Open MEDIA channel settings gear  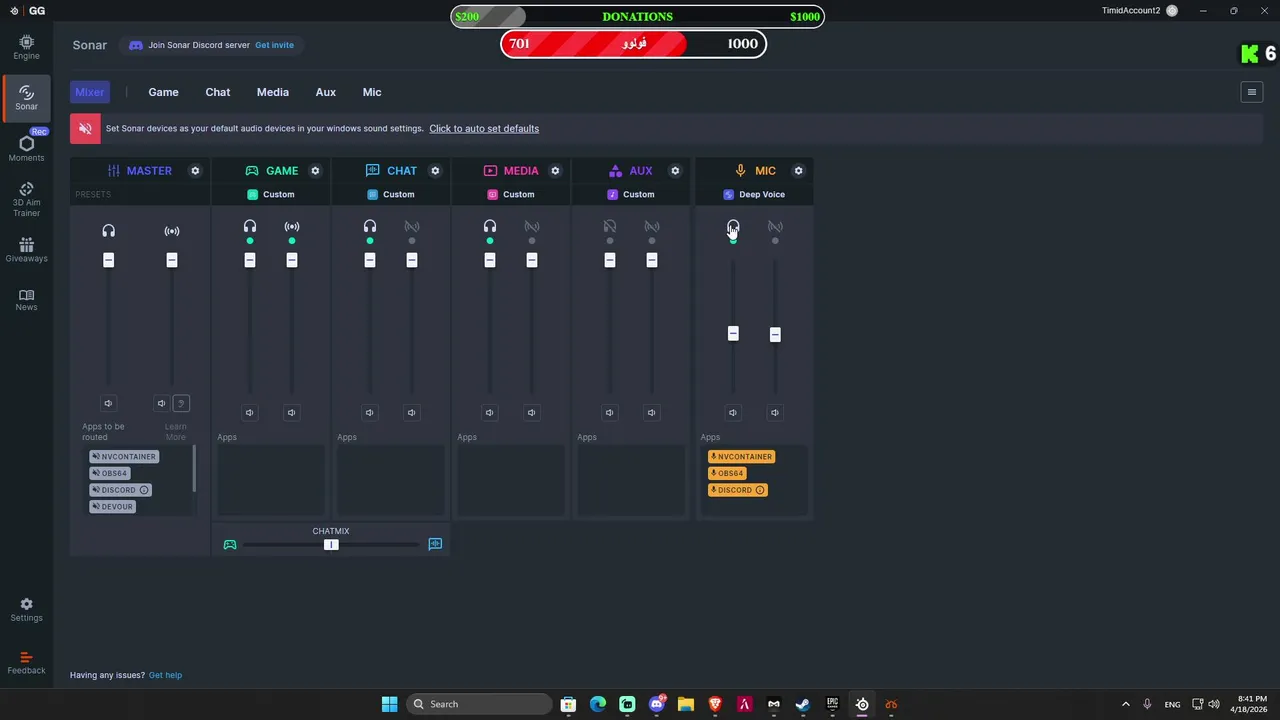[555, 171]
